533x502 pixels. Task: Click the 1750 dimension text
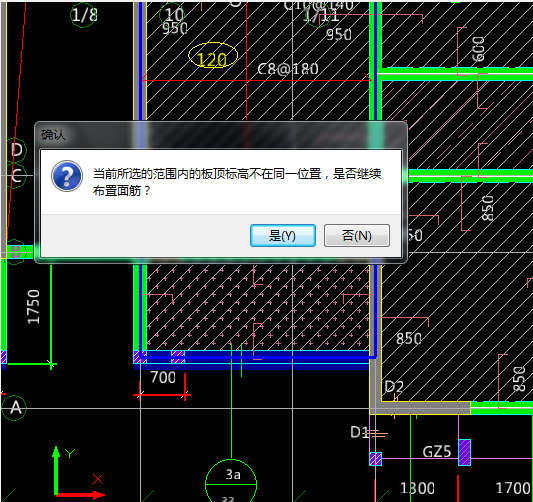(34, 307)
